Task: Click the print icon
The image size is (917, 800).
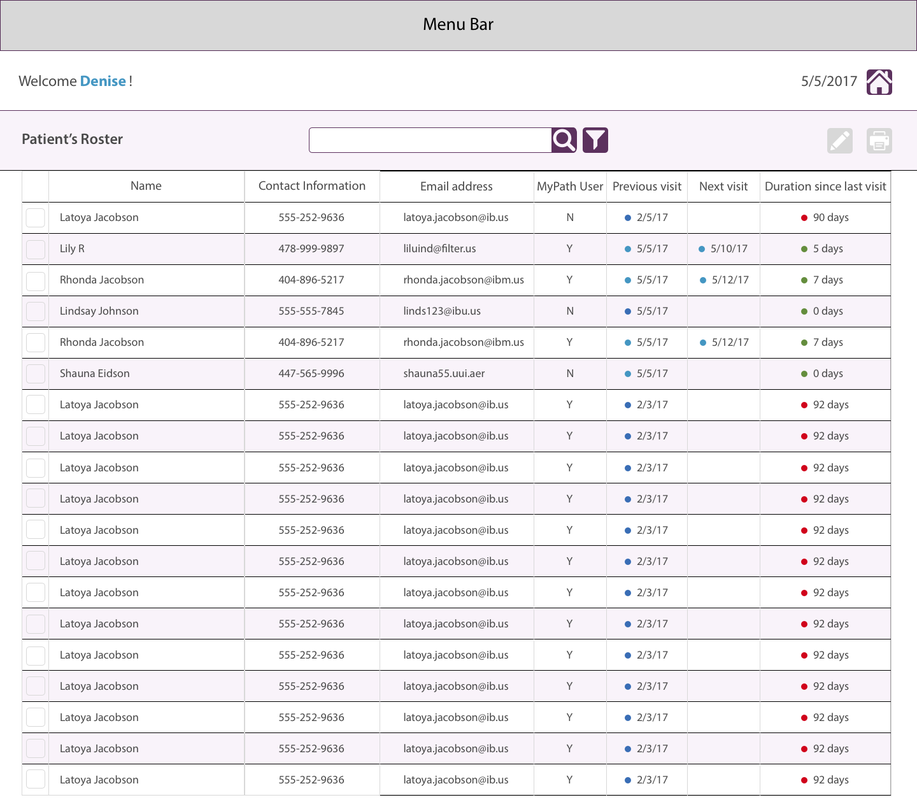Action: click(879, 141)
